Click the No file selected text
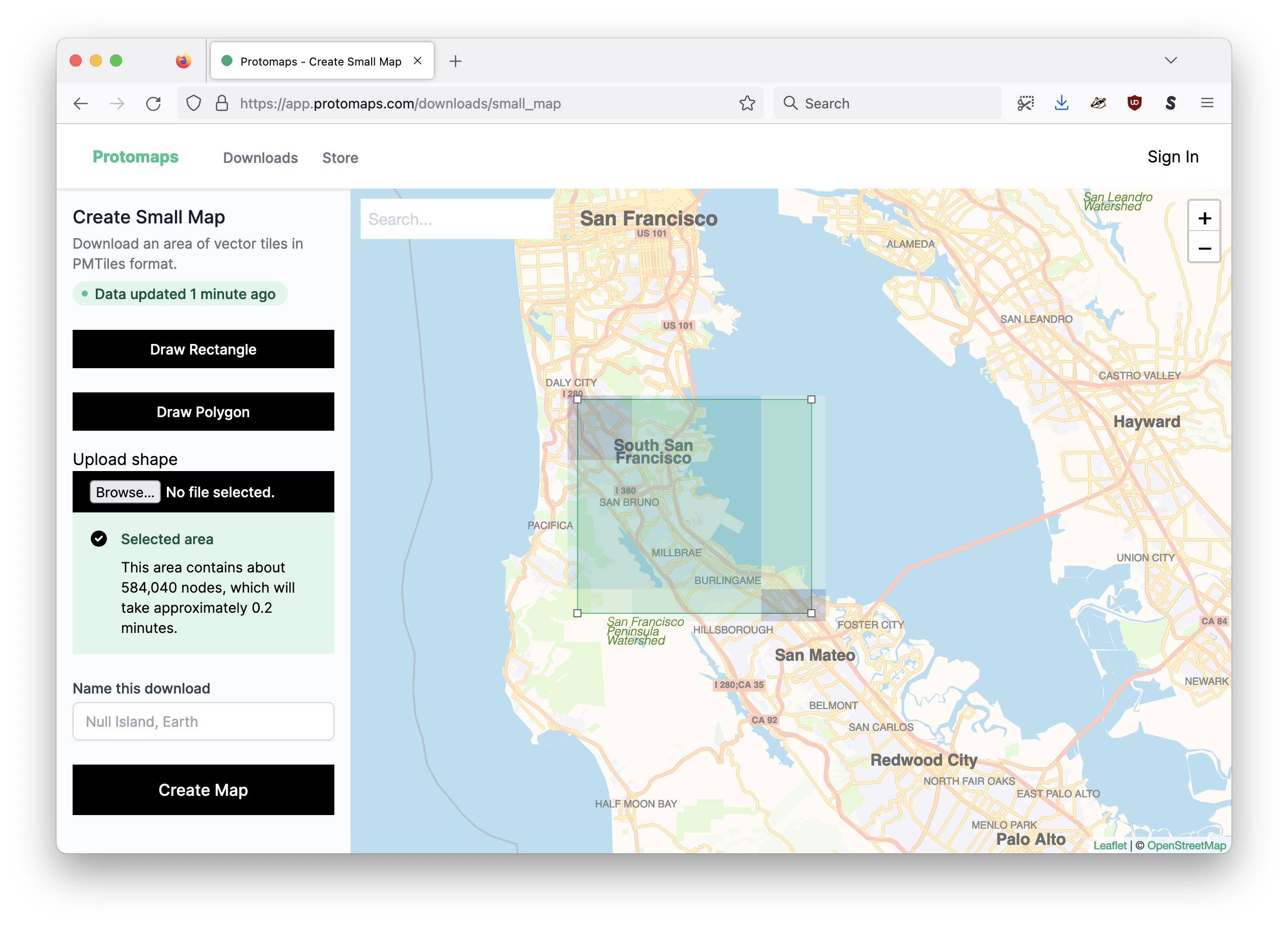Viewport: 1288px width, 928px height. [220, 492]
